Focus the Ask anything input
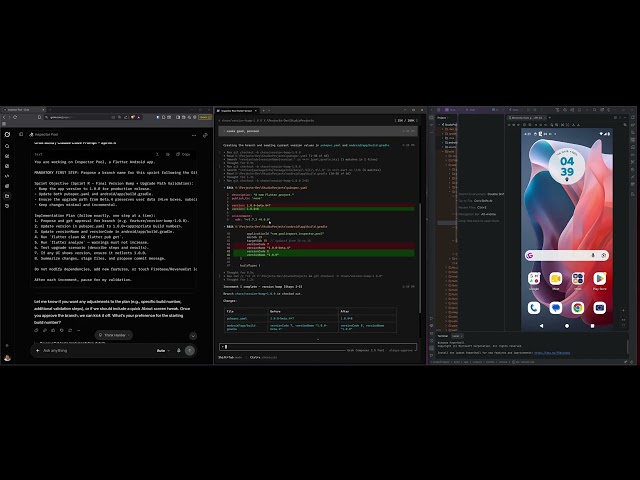Image resolution: width=640 pixels, height=480 pixels. tap(98, 351)
